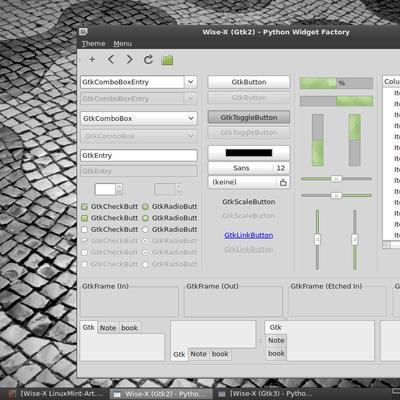The width and height of the screenshot is (400, 400).
Task: Expand the GtkComboBoxEntry dropdown arrow
Action: pyautogui.click(x=191, y=82)
